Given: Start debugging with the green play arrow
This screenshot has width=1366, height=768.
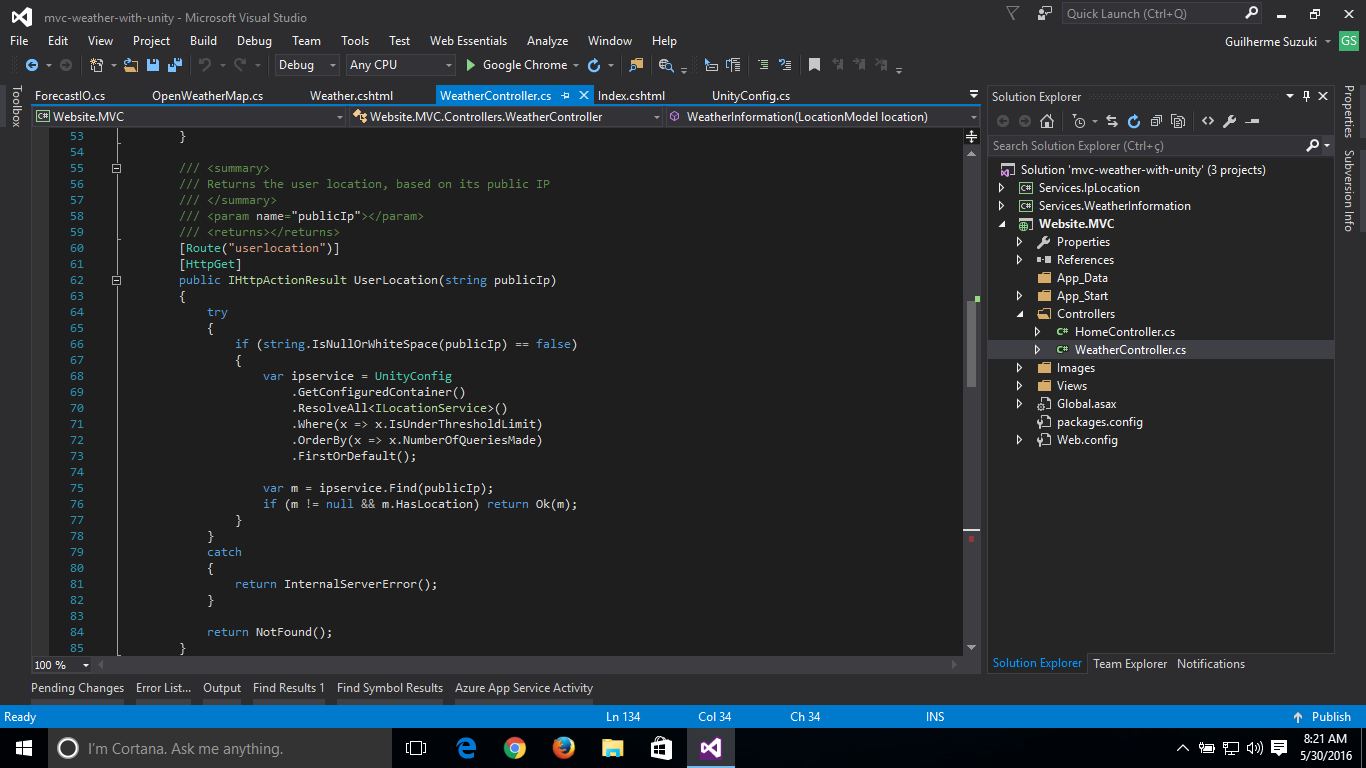Looking at the screenshot, I should pos(471,65).
